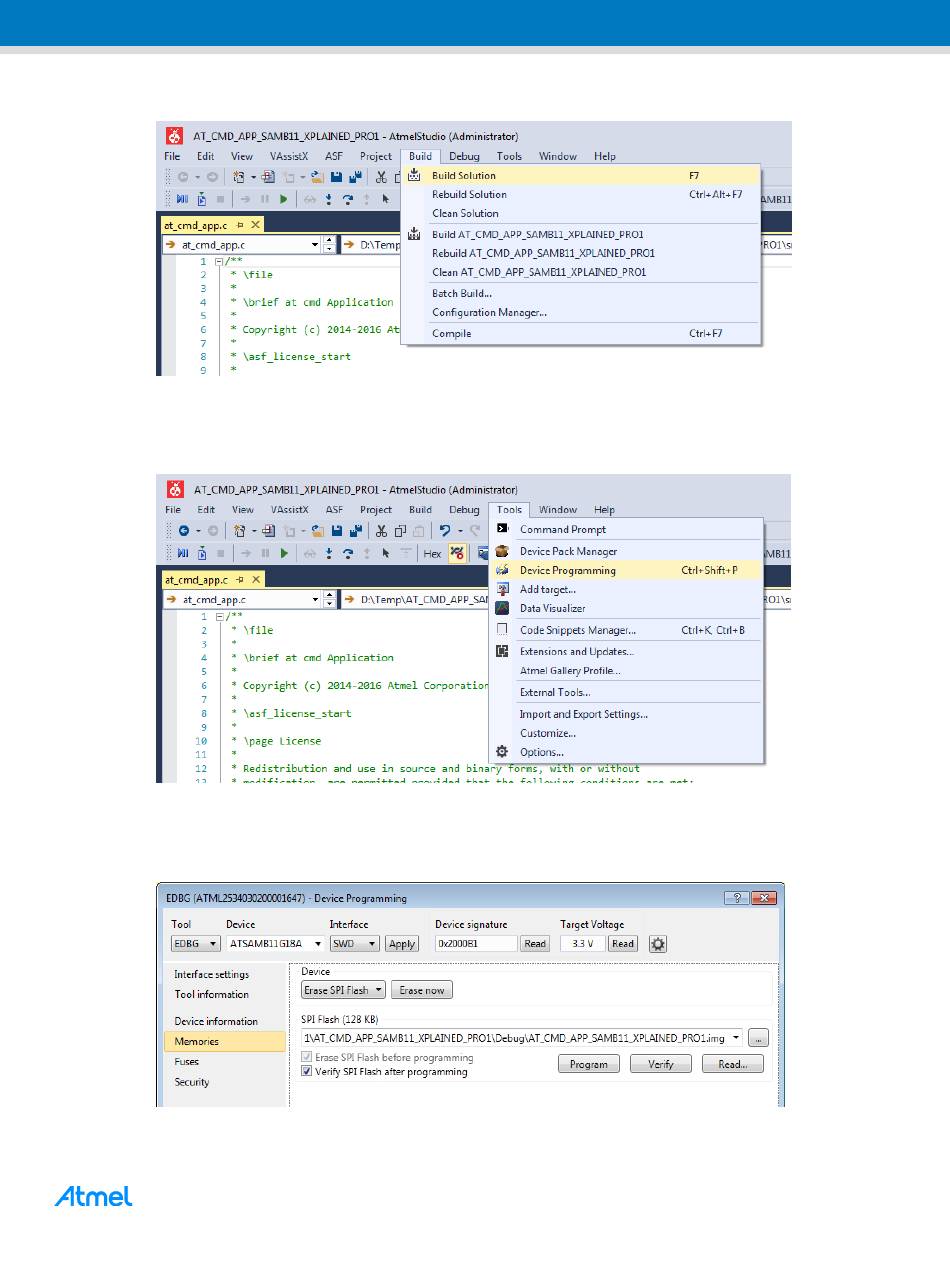The height and width of the screenshot is (1262, 950).
Task: Click the Atmel Studio ladybug logo in Build-menu window
Action: click(x=174, y=136)
